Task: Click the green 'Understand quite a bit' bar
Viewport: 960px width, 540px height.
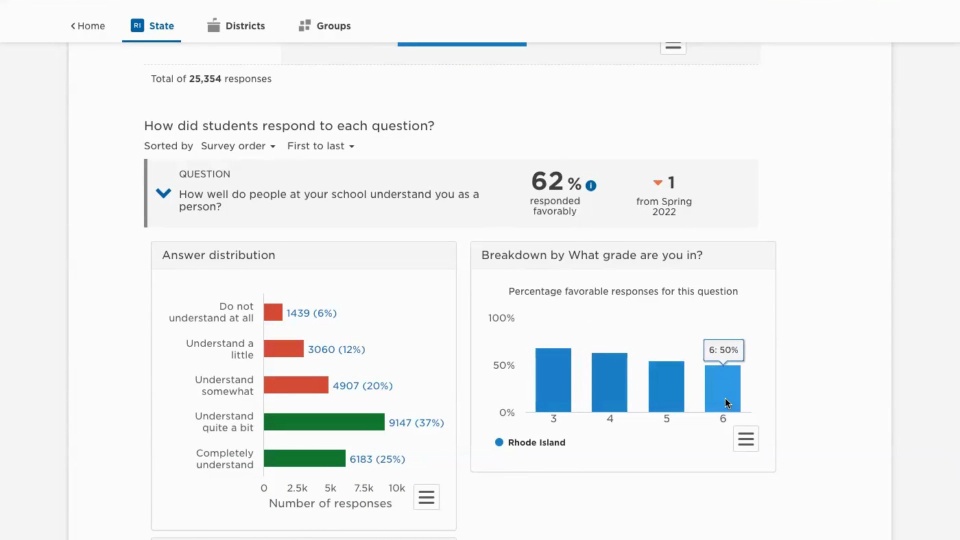Action: 324,421
